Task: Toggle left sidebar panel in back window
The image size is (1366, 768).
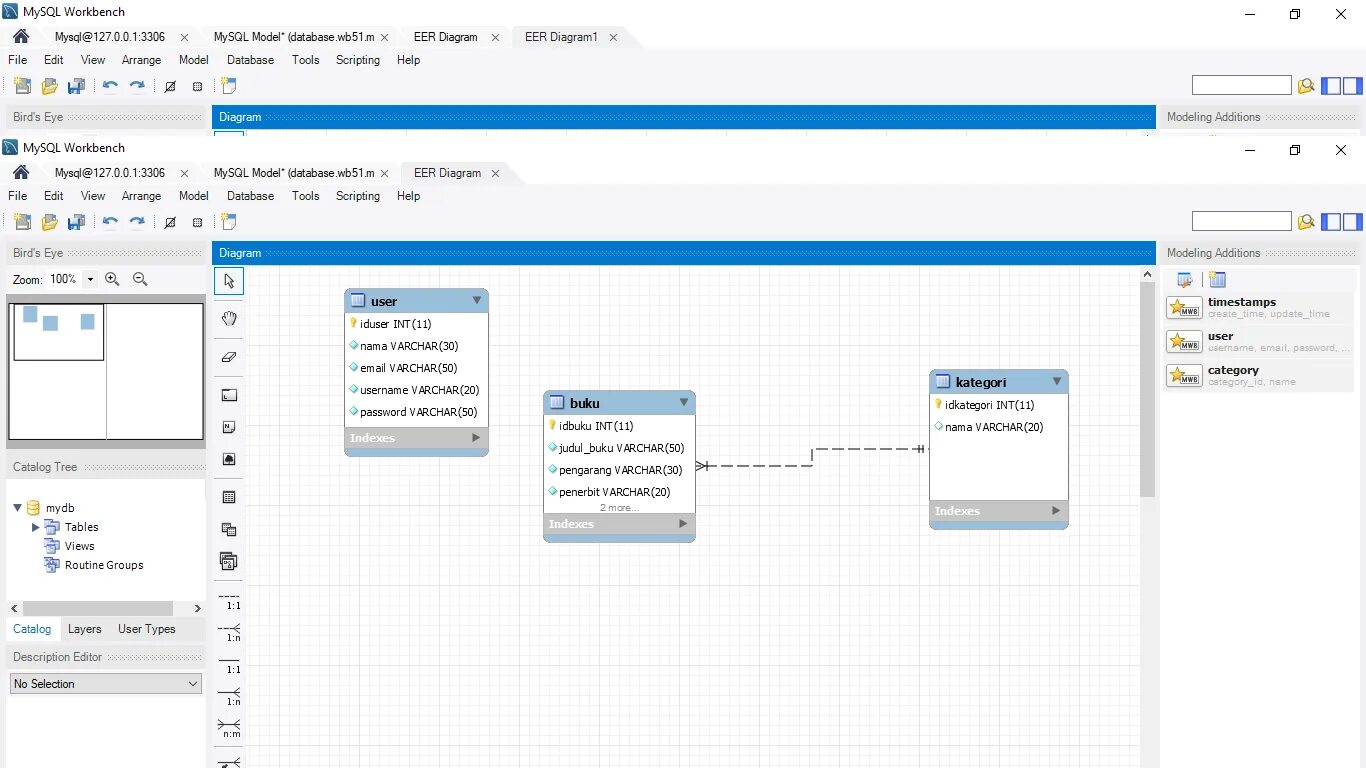Action: (1331, 86)
